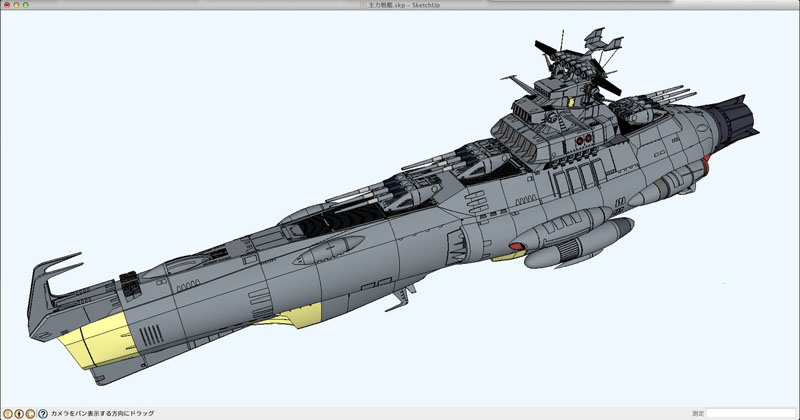Click the green zoom window button
This screenshot has height=420, width=800.
pos(27,5)
